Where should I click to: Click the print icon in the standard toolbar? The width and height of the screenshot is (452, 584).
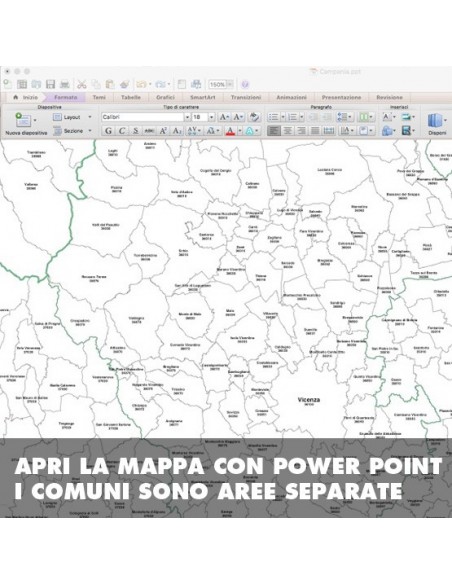(65, 84)
